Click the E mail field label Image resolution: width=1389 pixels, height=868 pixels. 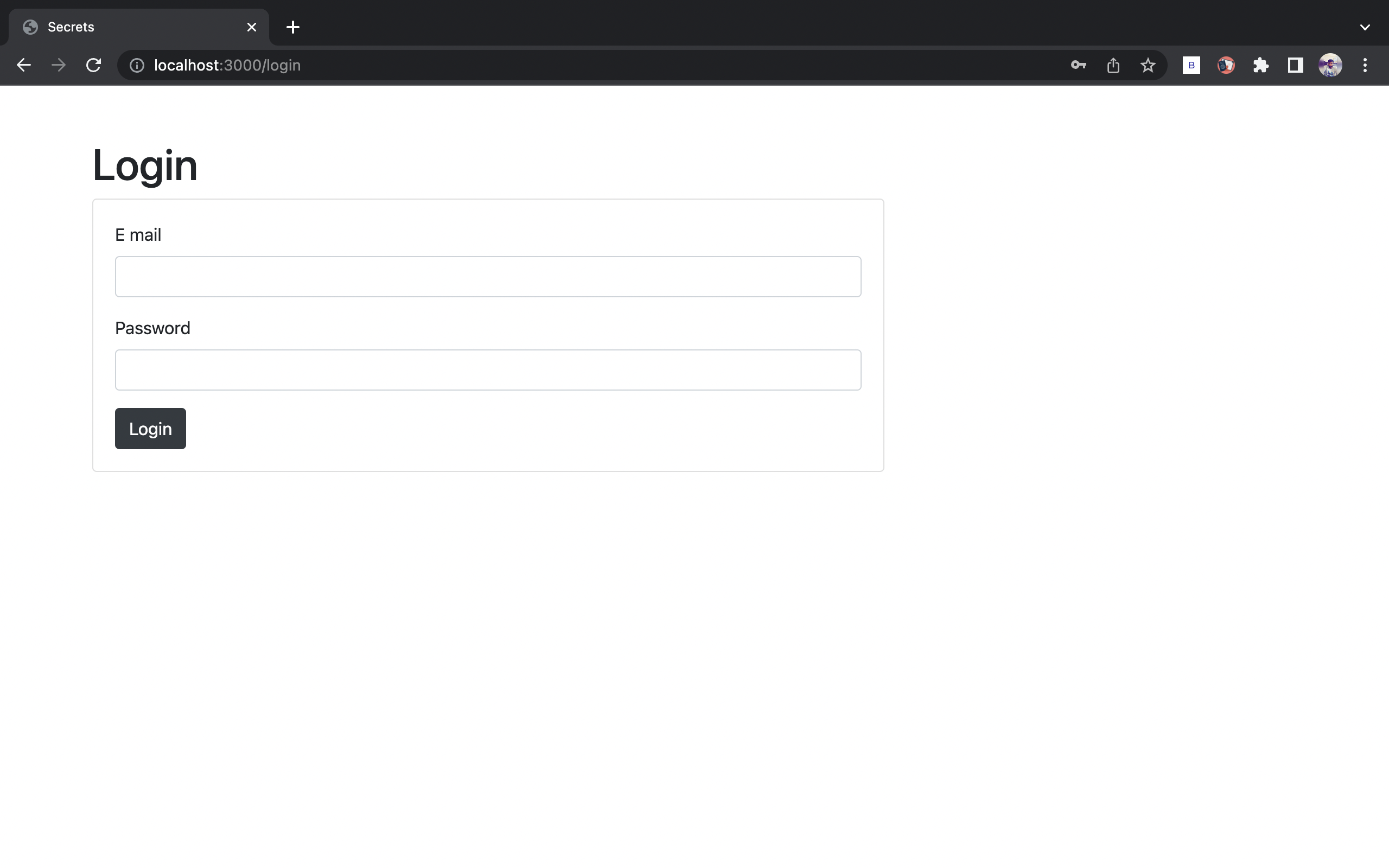[138, 235]
